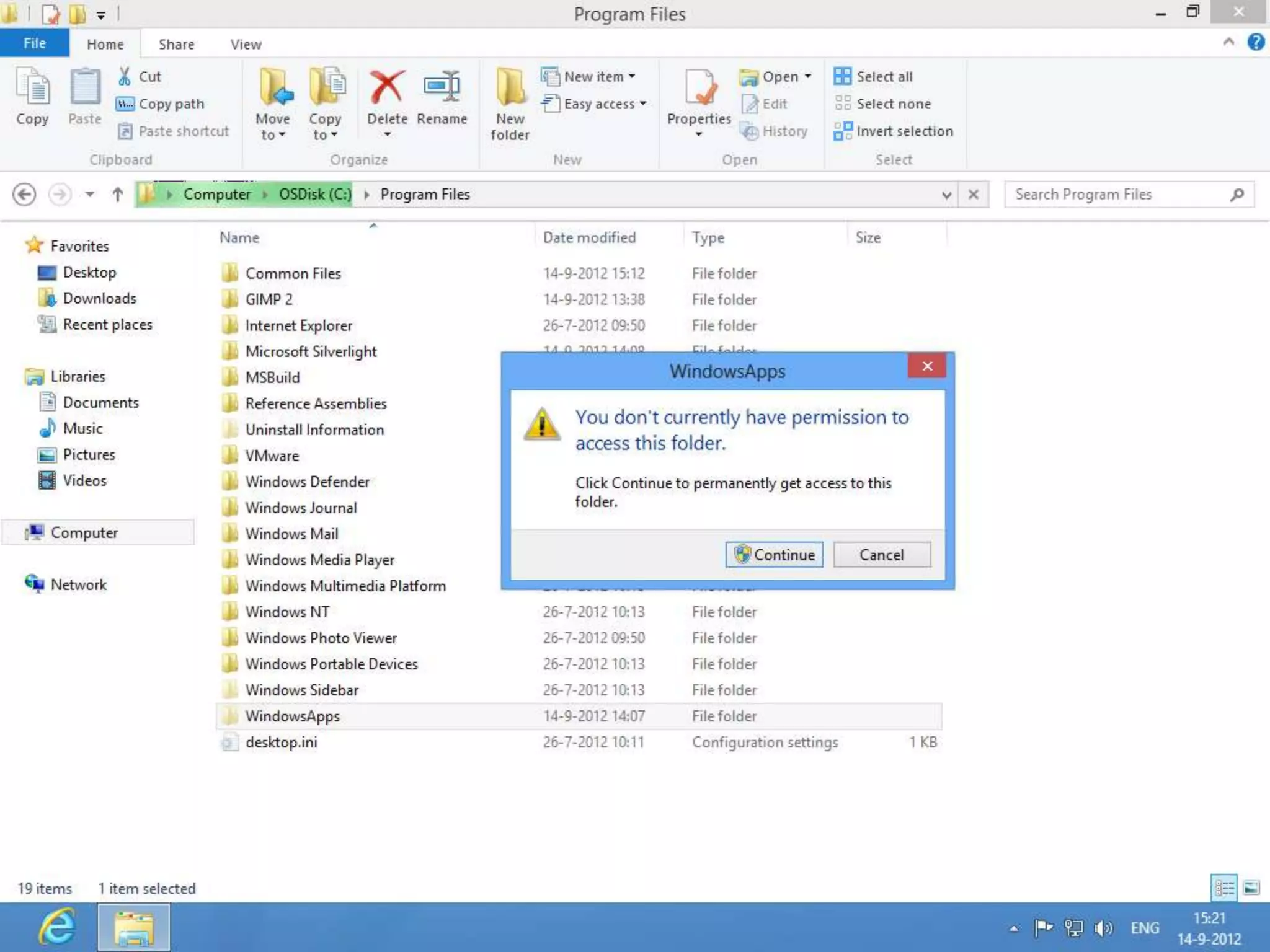Click Invert selection in ribbon
Viewport: 1270px width, 952px height.
[x=894, y=131]
